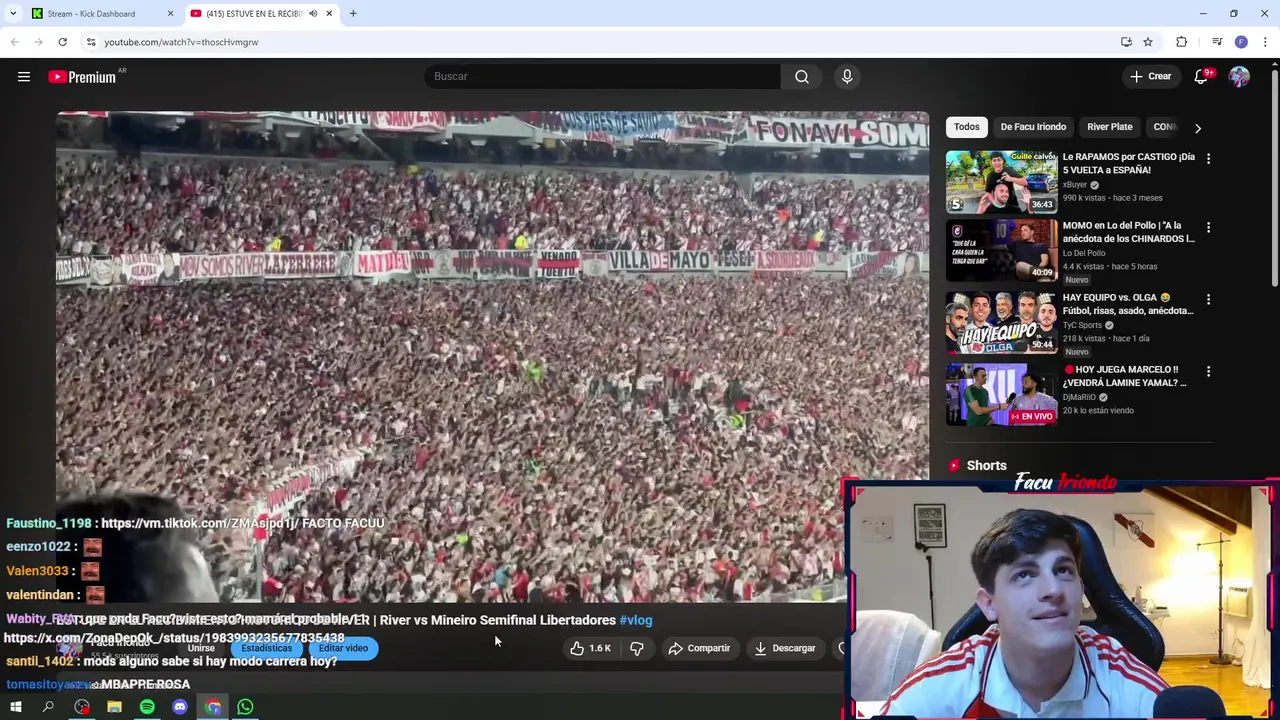Viewport: 1280px width, 720px height.
Task: Open Windows taskbar search
Action: click(x=48, y=708)
